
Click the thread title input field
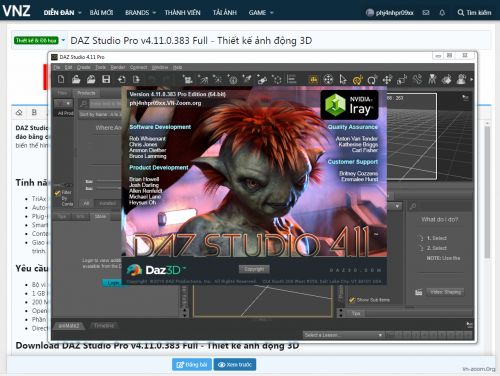click(279, 40)
